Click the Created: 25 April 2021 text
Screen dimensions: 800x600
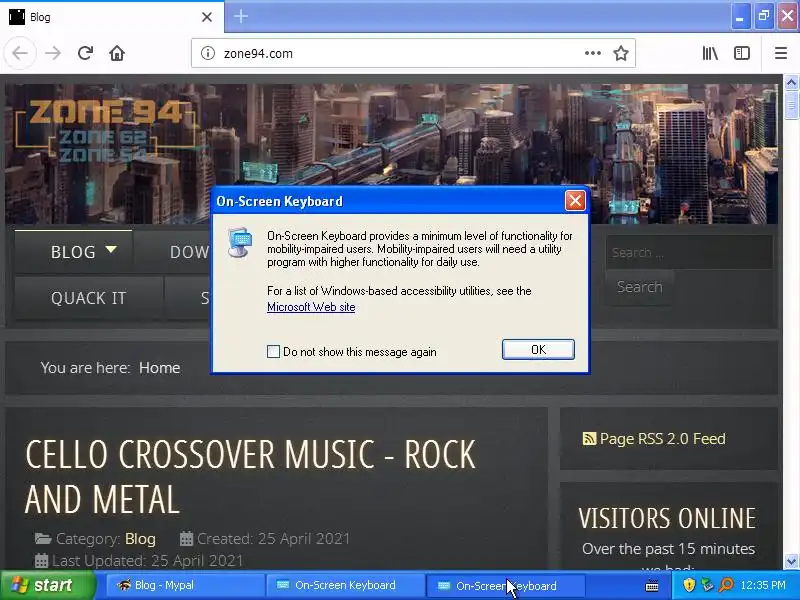[x=273, y=539]
